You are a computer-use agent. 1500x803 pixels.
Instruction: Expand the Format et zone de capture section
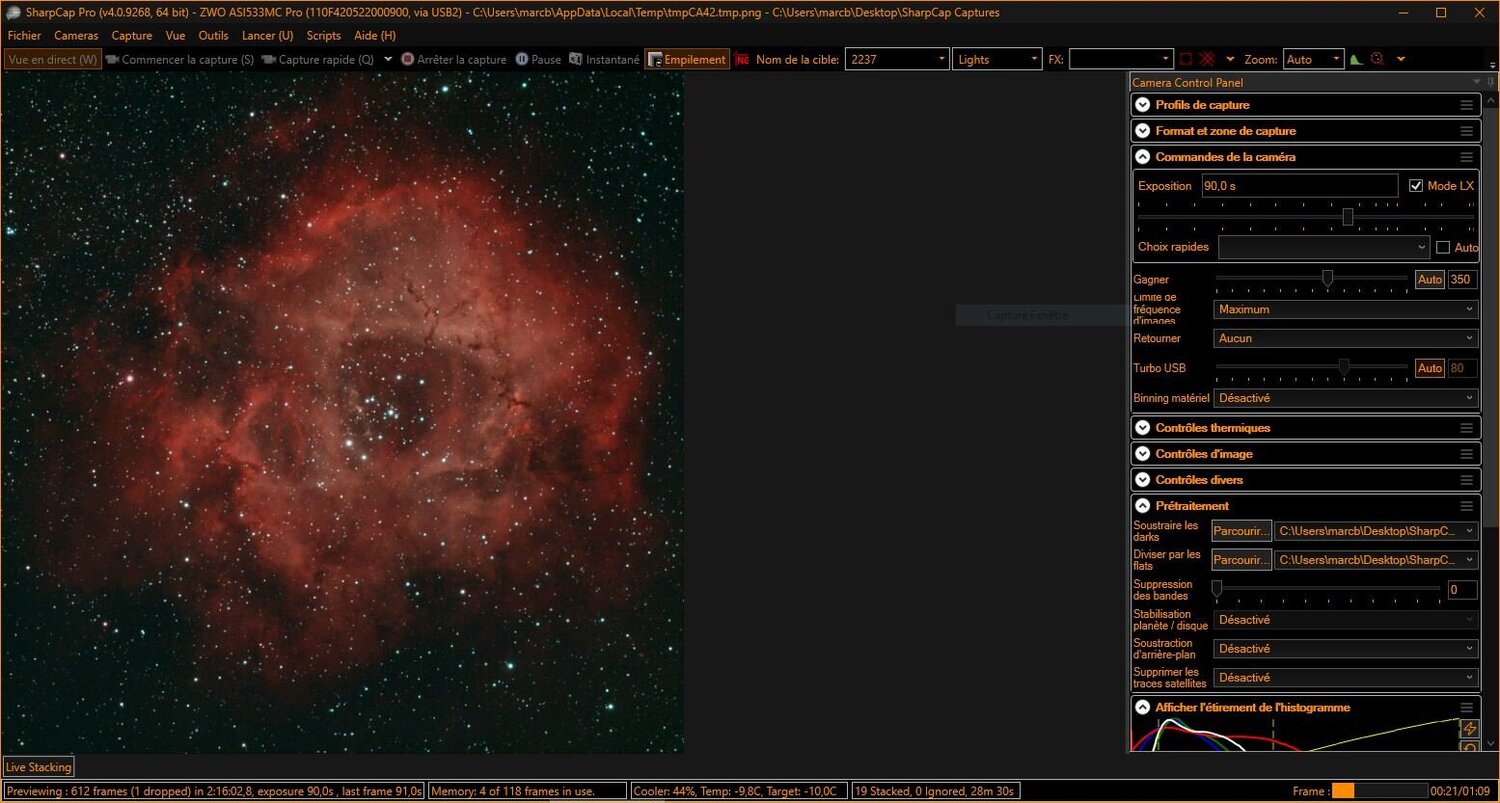click(x=1143, y=131)
